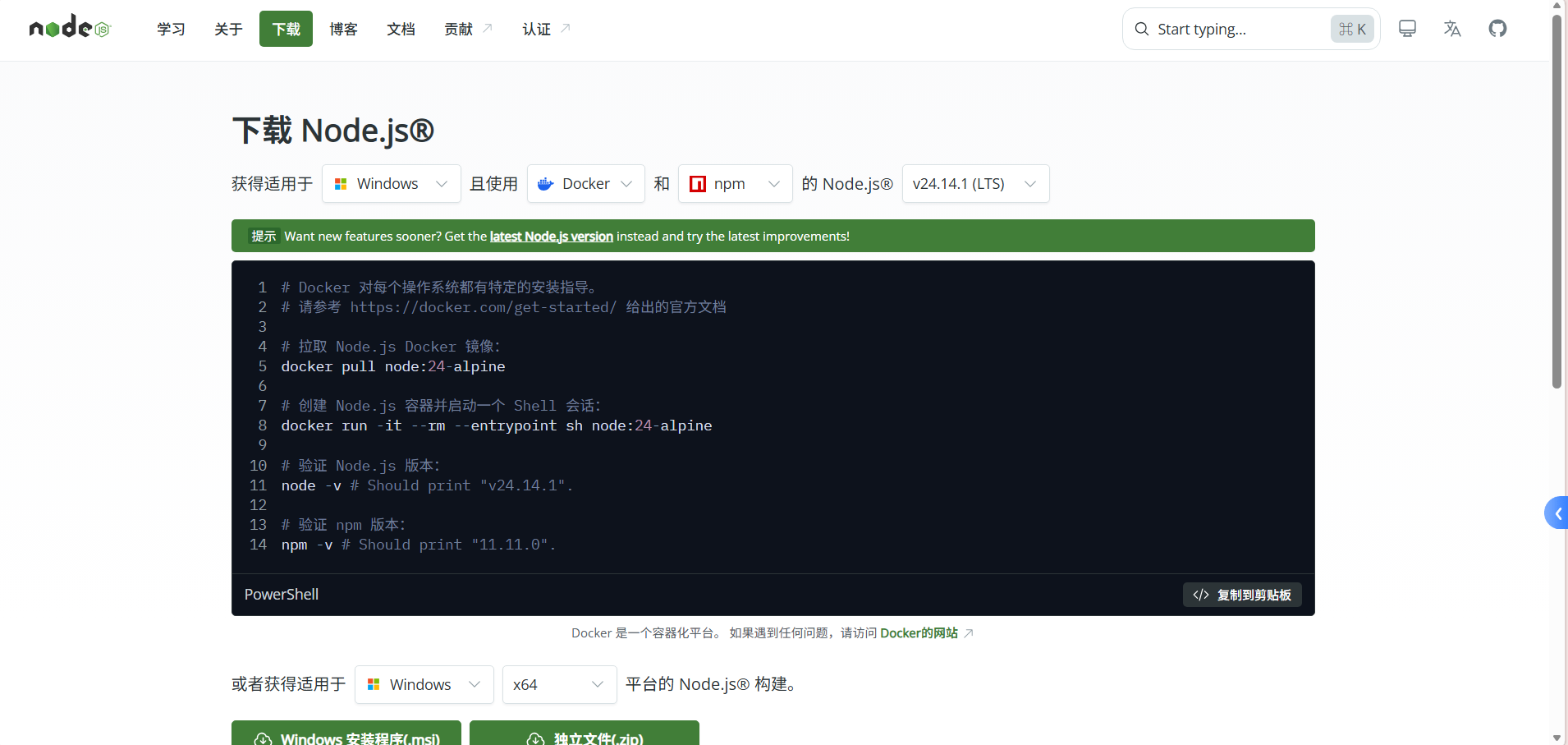1568x745 pixels.
Task: Switch to the 文档 menu item
Action: pos(400,29)
